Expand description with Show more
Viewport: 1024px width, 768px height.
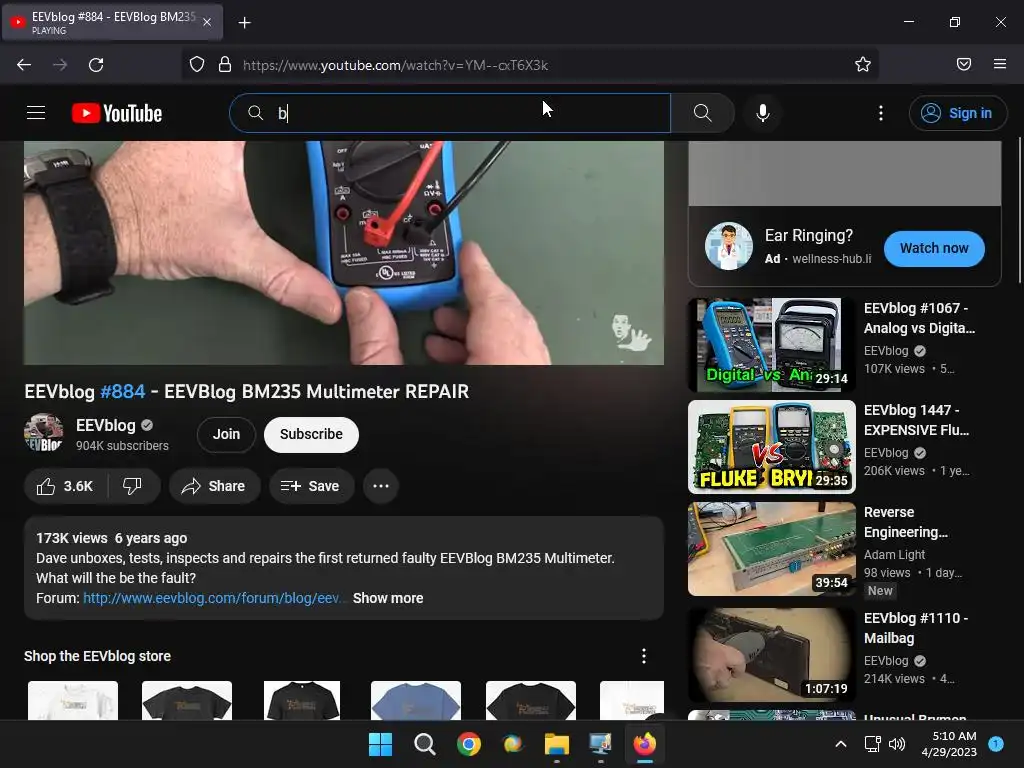click(388, 598)
